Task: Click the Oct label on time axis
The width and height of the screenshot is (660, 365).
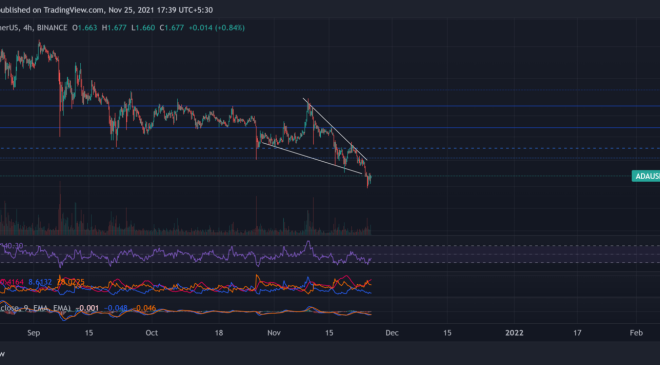Action: click(x=152, y=333)
